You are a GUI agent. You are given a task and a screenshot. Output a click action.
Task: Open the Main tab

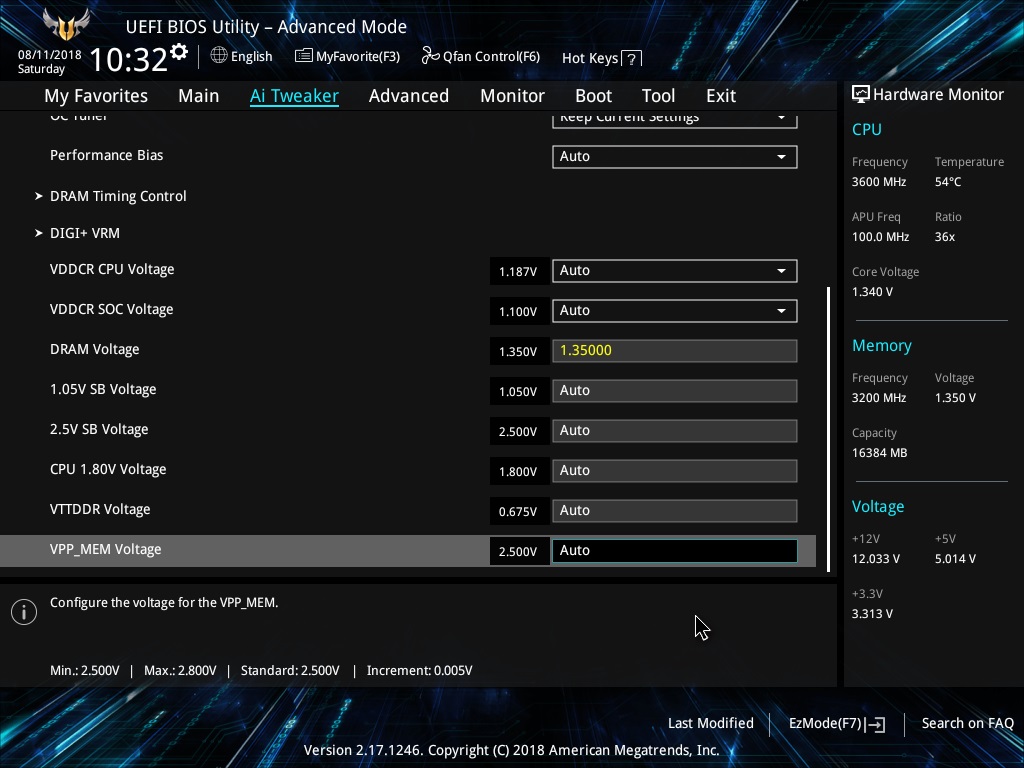[x=199, y=96]
